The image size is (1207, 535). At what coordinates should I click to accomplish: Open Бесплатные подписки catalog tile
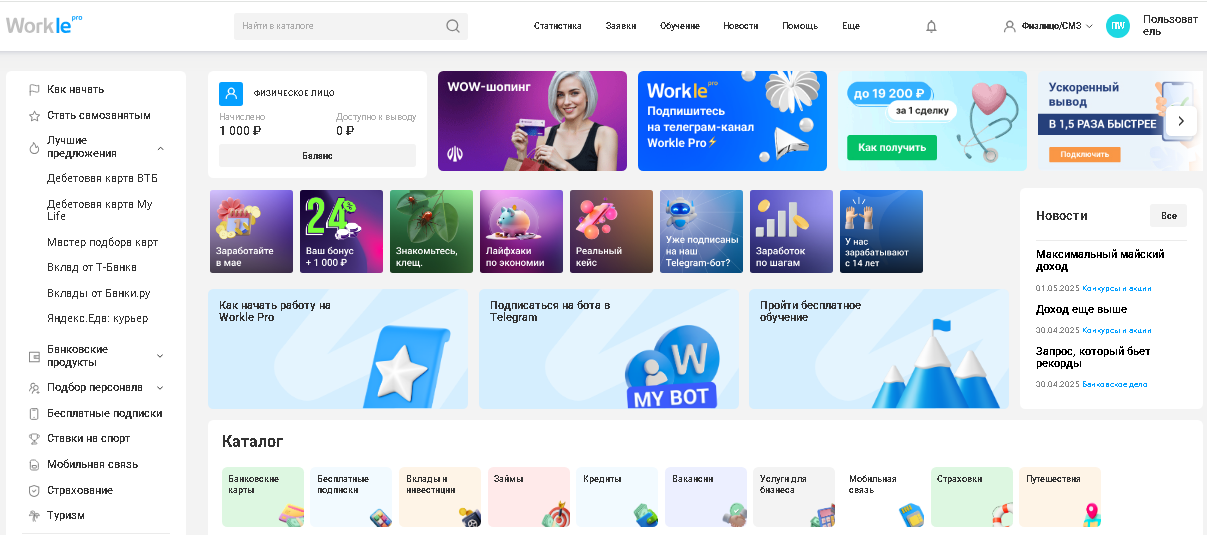click(x=351, y=497)
